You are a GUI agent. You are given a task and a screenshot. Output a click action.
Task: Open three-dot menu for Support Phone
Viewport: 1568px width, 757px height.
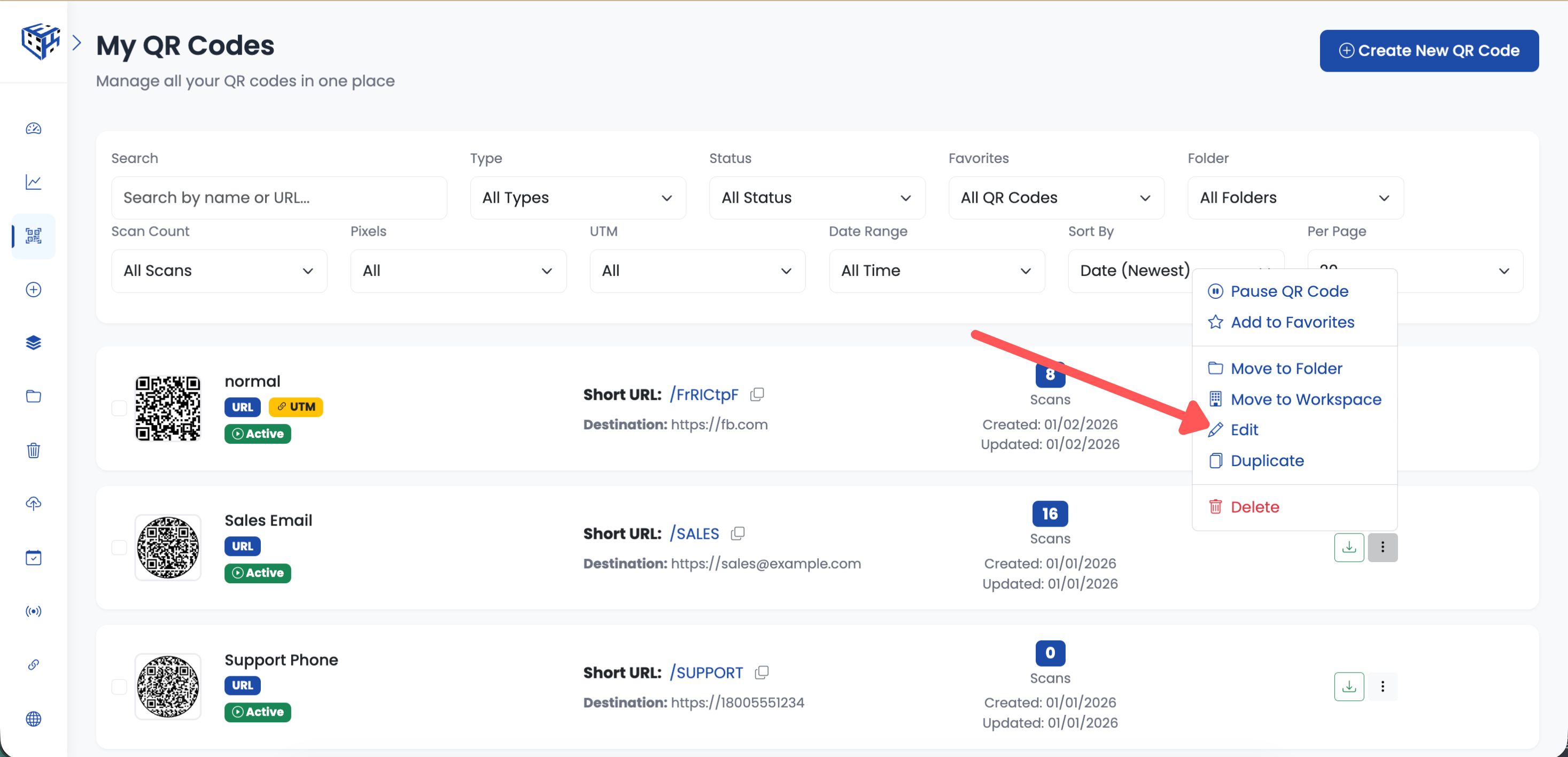tap(1383, 686)
